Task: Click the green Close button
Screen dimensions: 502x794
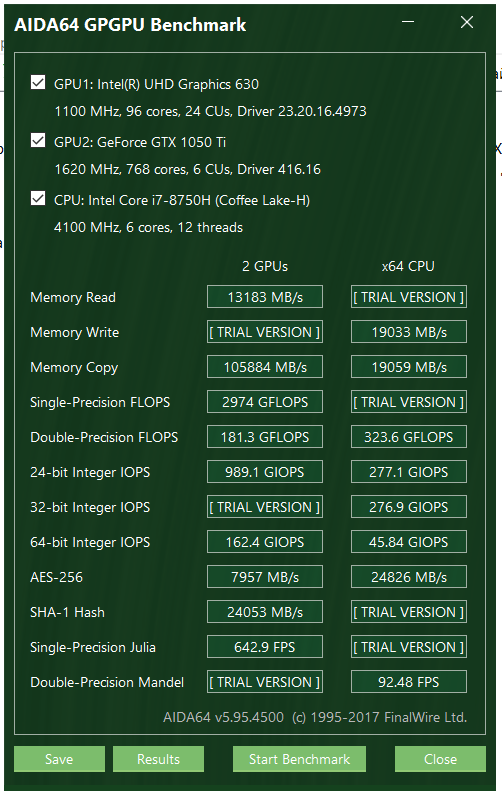Action: (x=440, y=759)
